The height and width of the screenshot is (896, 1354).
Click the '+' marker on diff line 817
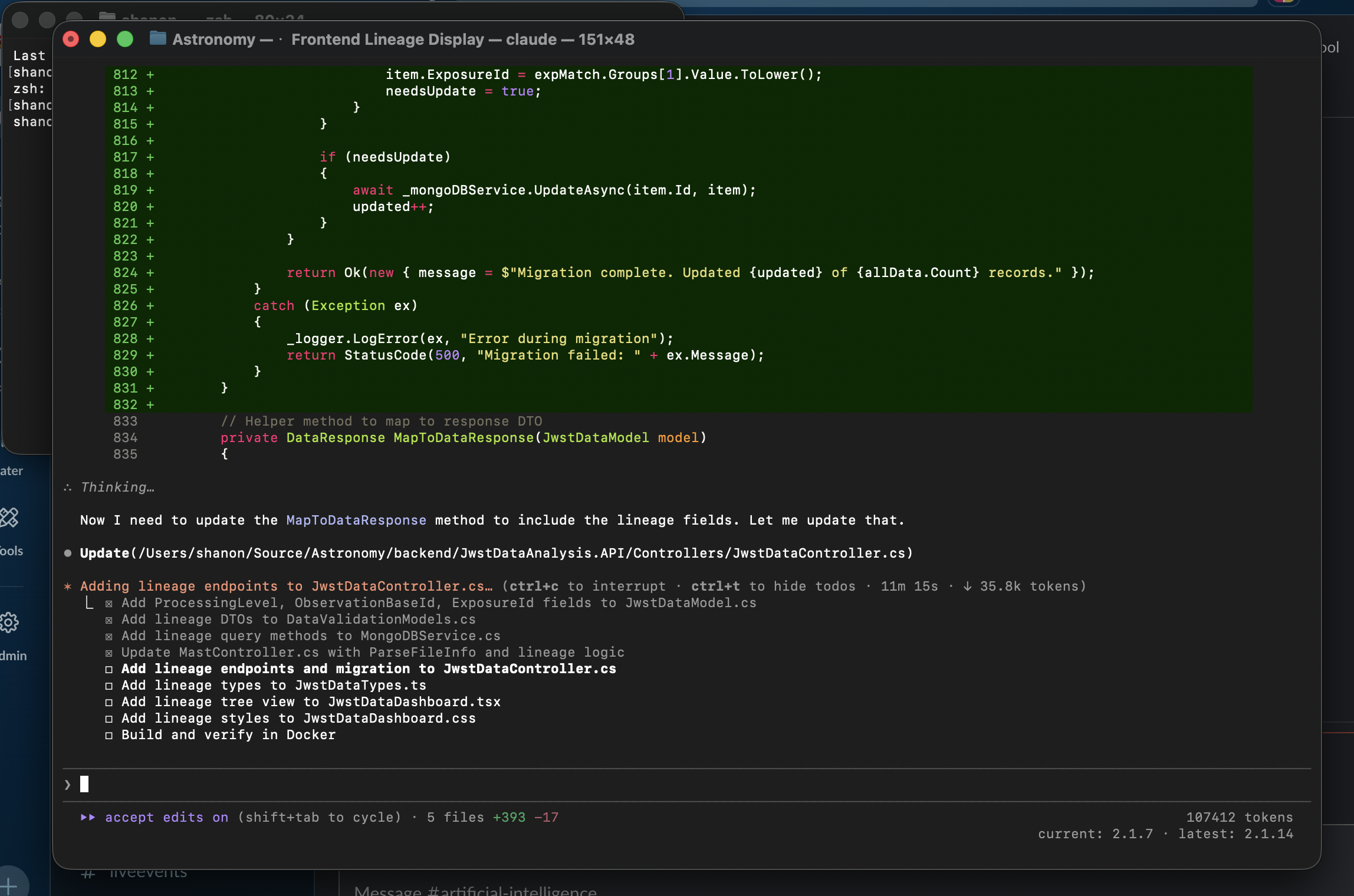click(150, 157)
